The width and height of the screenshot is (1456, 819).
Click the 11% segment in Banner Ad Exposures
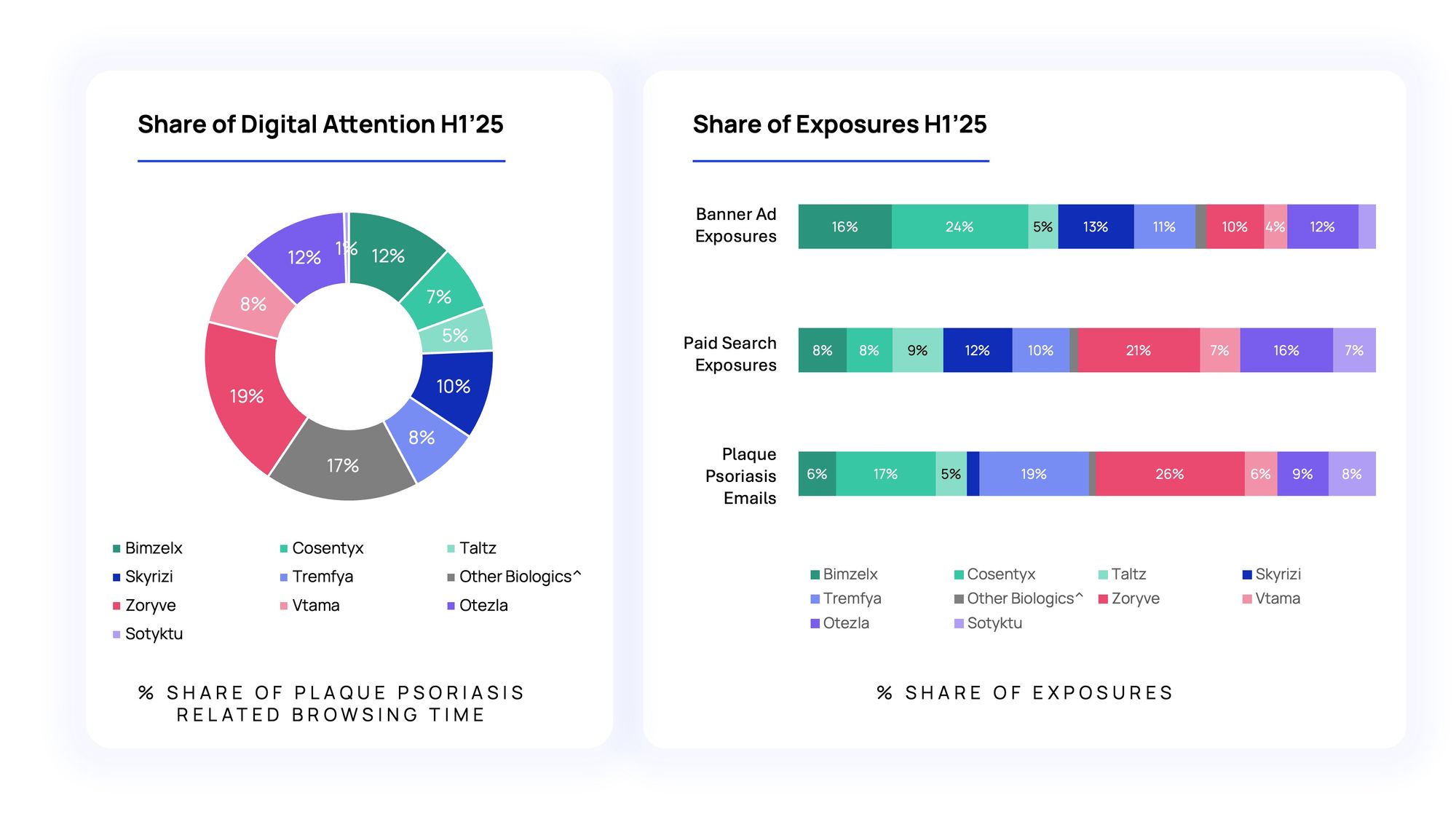(1164, 226)
